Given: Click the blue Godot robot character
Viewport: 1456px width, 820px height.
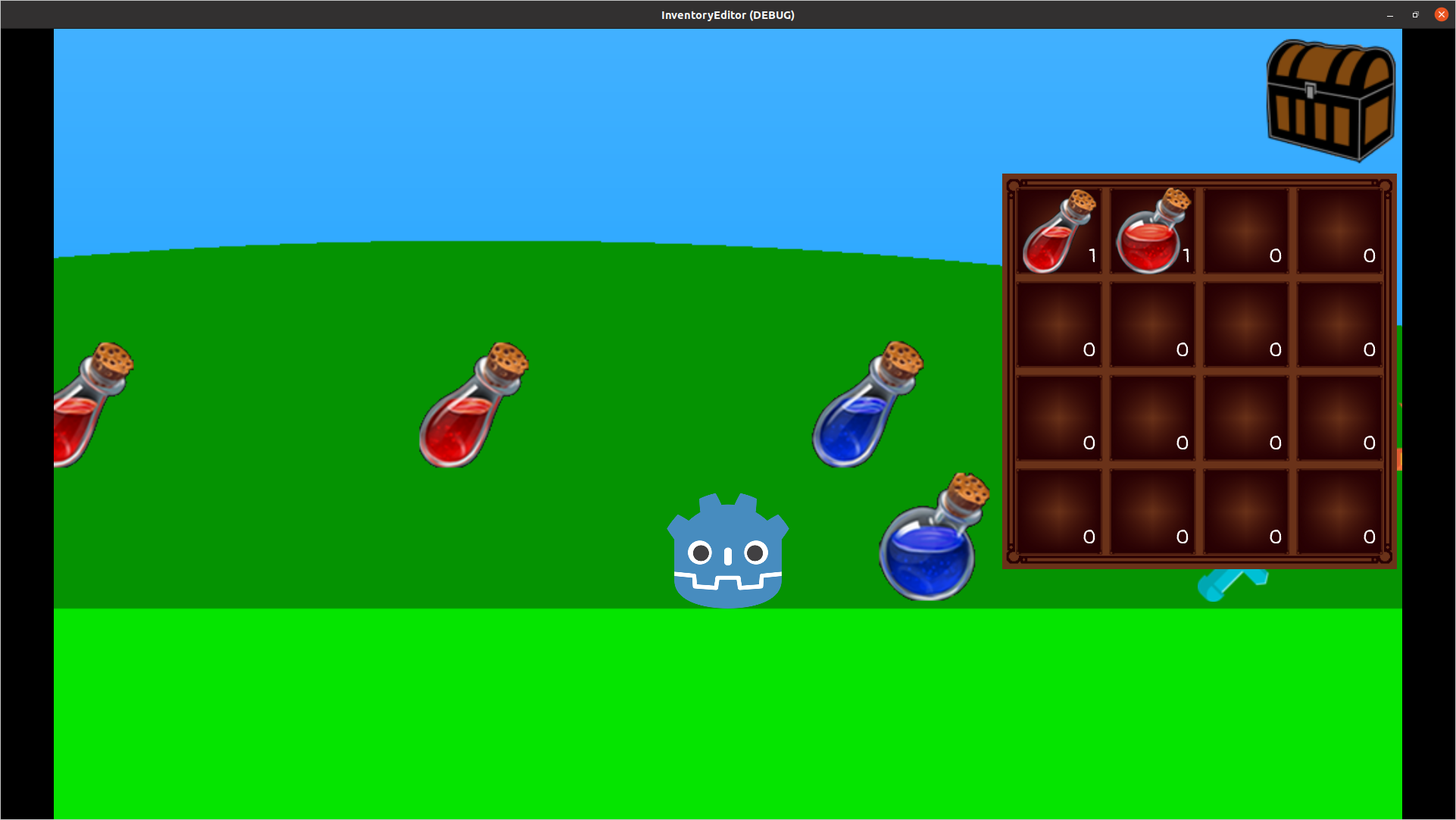Looking at the screenshot, I should (x=727, y=553).
